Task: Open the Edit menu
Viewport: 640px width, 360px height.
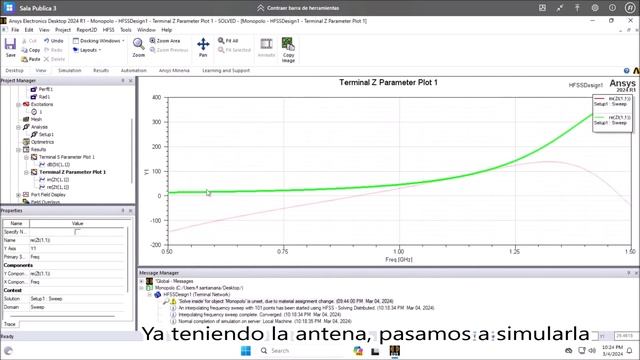Action: coord(29,30)
